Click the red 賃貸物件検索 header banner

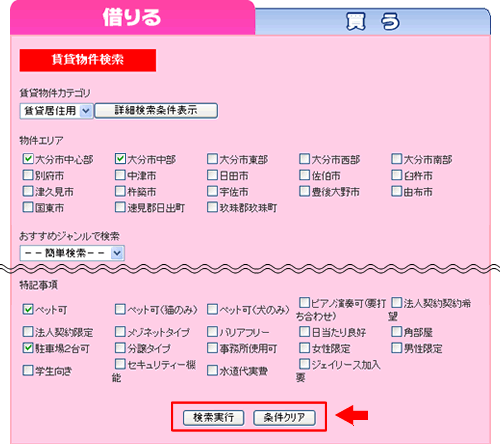coord(88,60)
